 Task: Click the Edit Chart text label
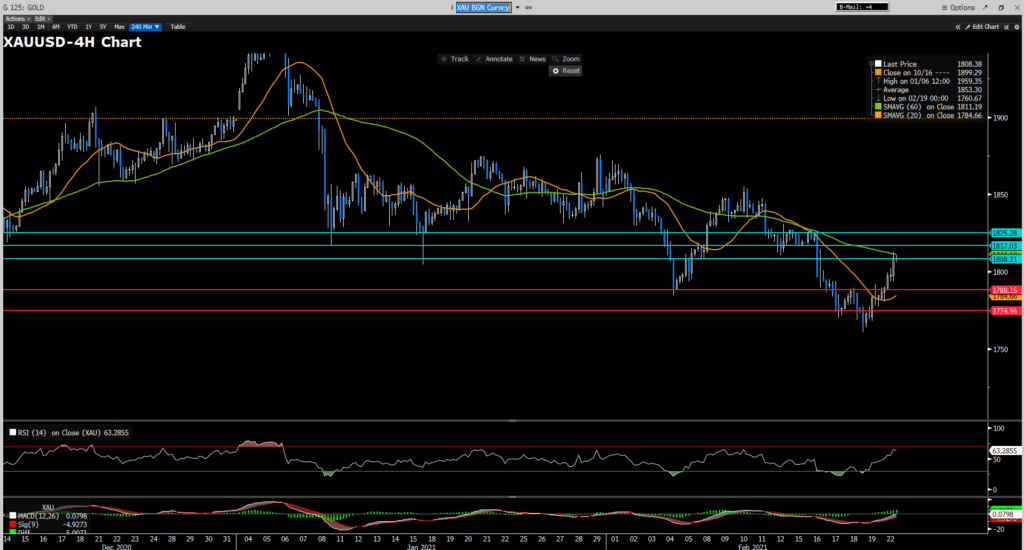tap(985, 27)
